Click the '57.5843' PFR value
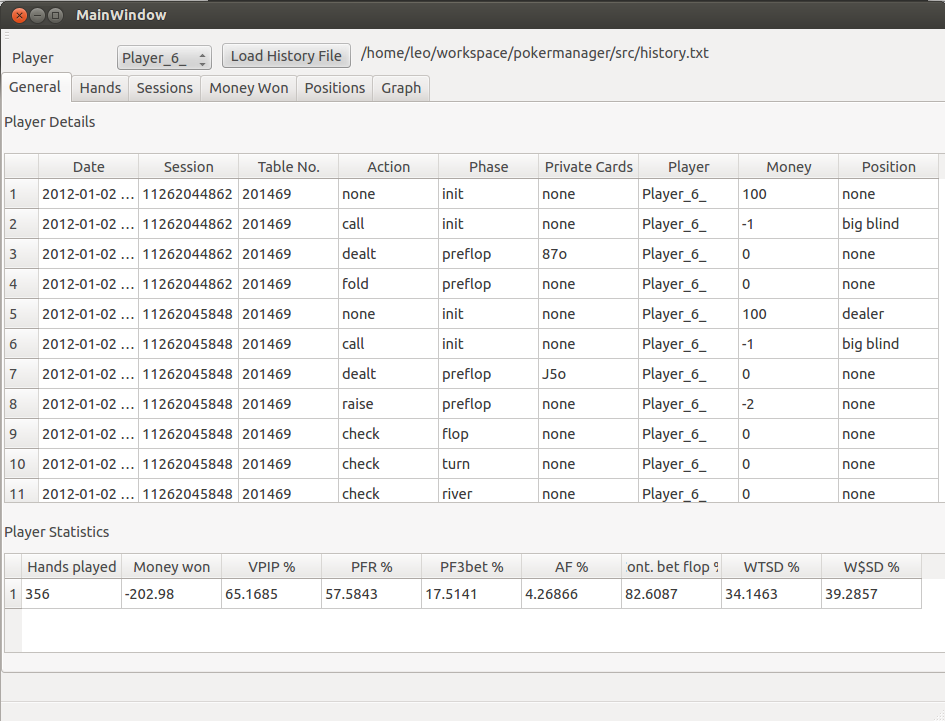Screen dimensions: 945x721 (x=372, y=594)
